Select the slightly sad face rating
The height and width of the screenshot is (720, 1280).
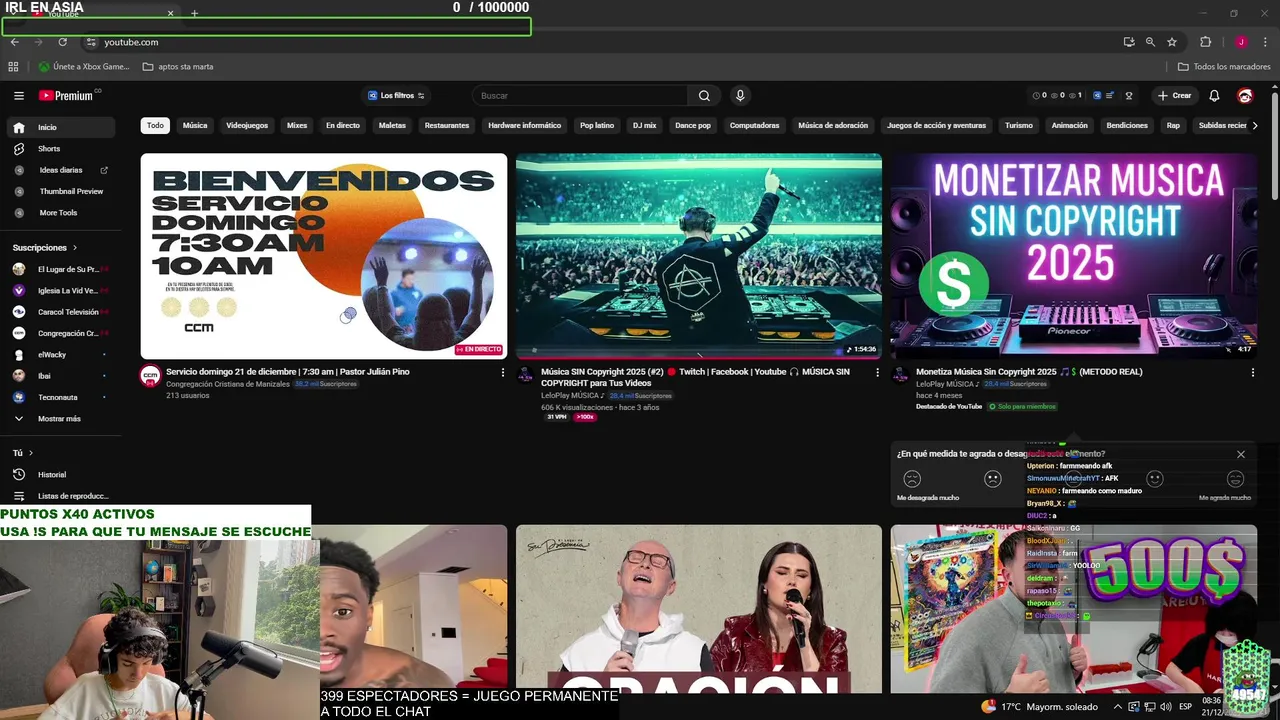(x=993, y=479)
